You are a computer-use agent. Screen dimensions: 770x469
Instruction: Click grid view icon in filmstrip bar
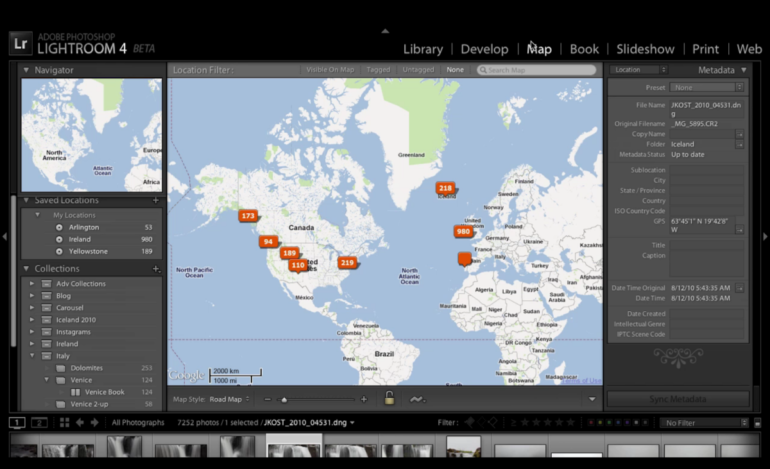tap(64, 423)
